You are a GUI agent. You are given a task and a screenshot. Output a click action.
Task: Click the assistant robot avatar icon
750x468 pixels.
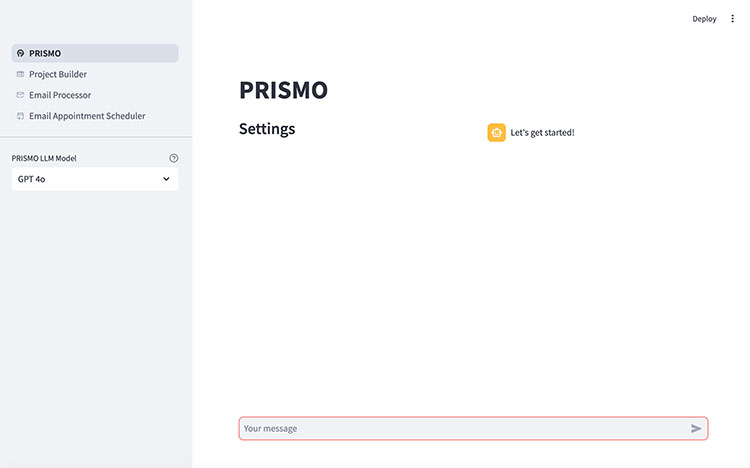pyautogui.click(x=496, y=132)
